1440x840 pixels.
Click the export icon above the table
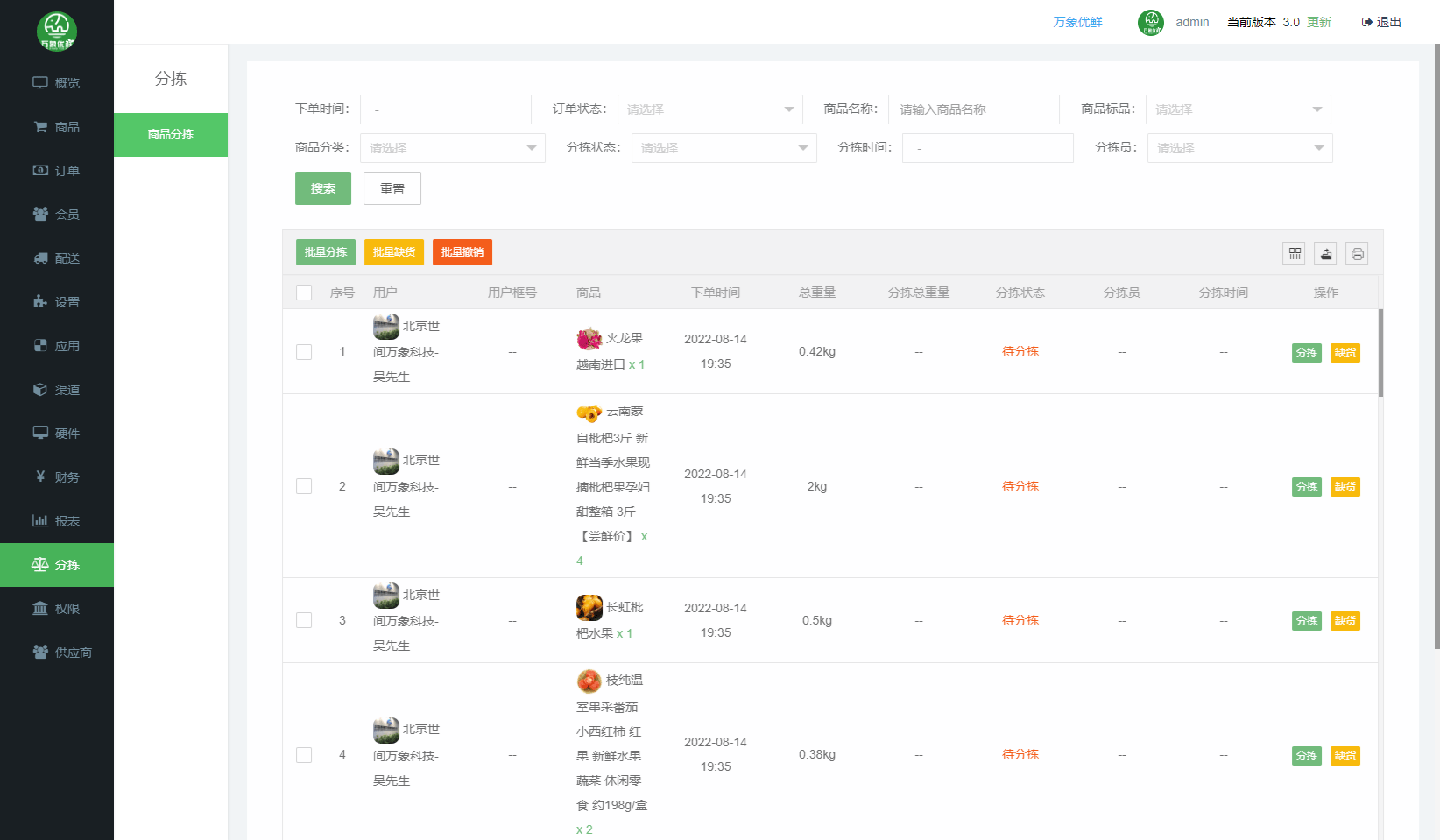[x=1326, y=253]
